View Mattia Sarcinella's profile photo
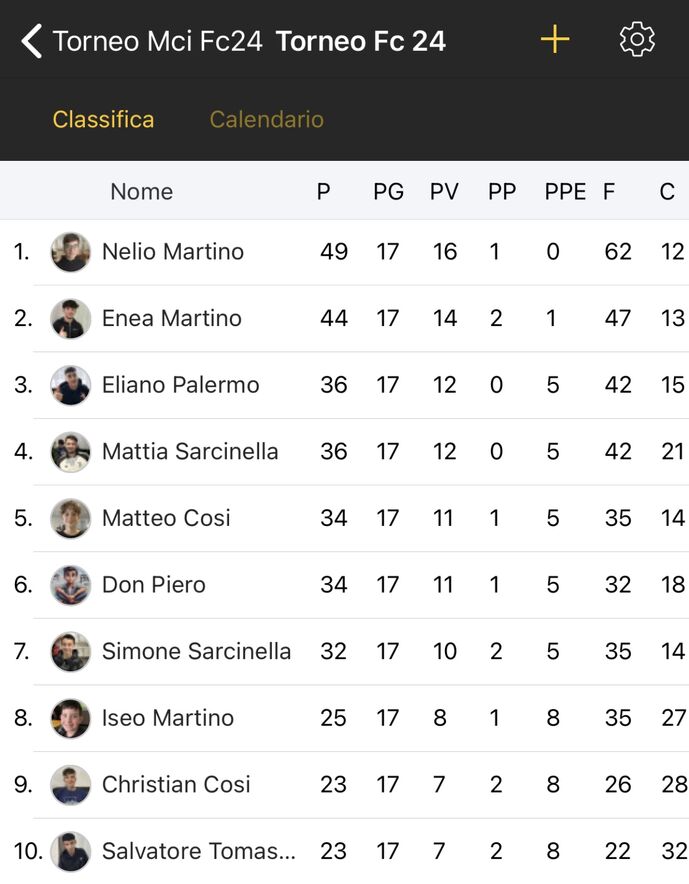 point(71,452)
